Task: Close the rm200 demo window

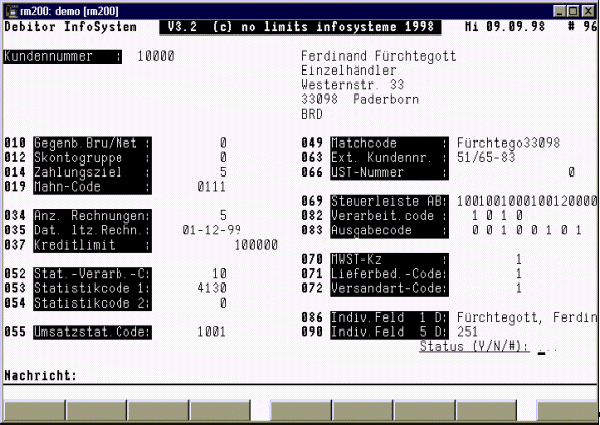Action: (x=587, y=9)
